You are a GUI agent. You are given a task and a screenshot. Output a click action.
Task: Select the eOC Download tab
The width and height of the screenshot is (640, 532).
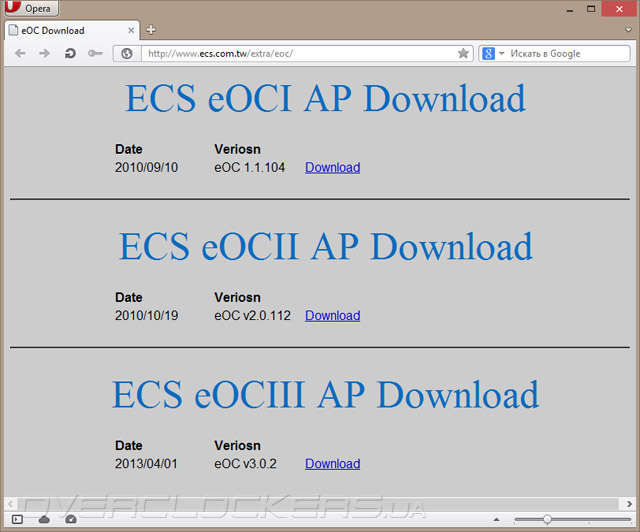click(x=72, y=31)
